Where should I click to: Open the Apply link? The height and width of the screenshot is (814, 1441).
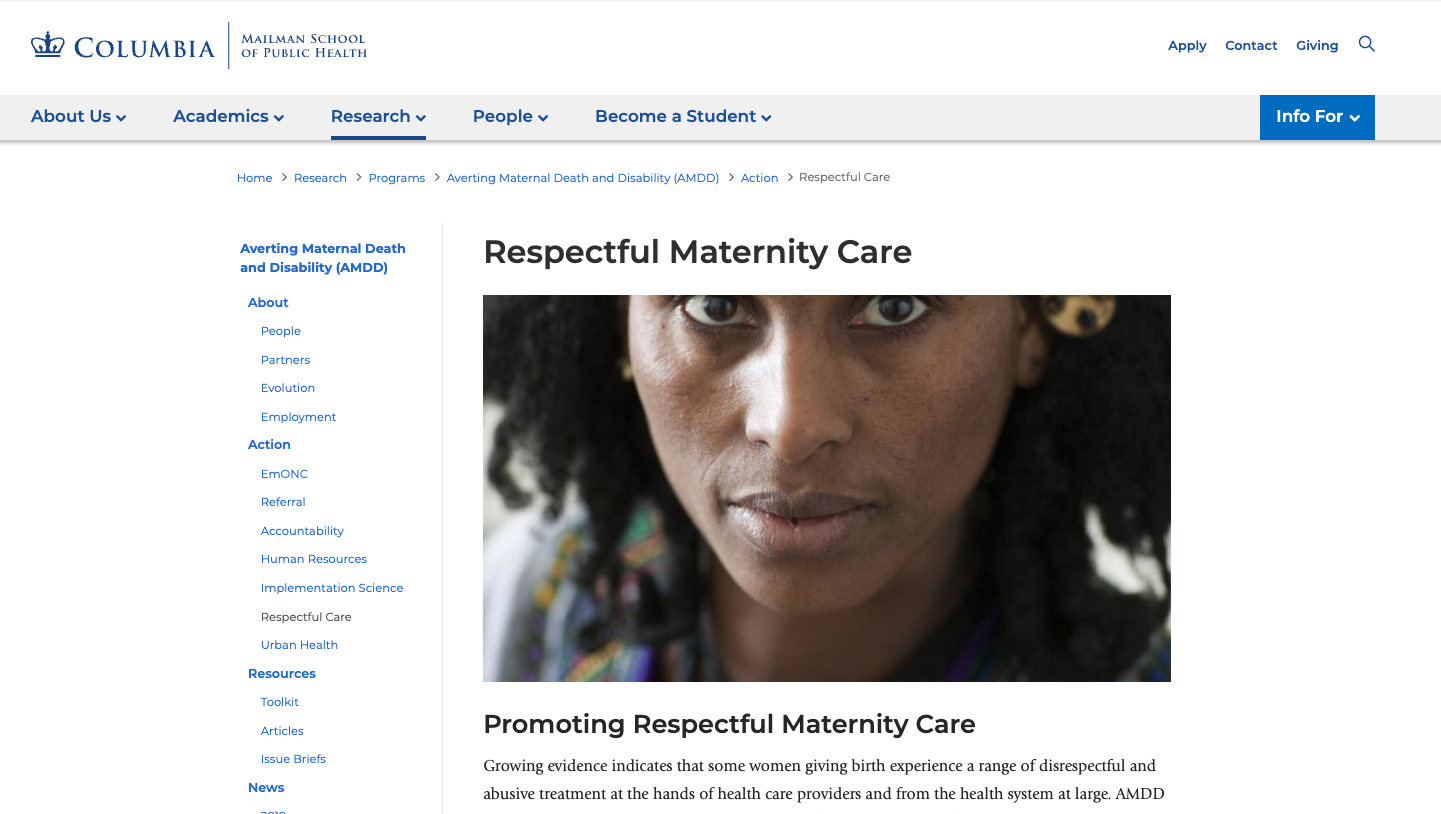pos(1187,45)
